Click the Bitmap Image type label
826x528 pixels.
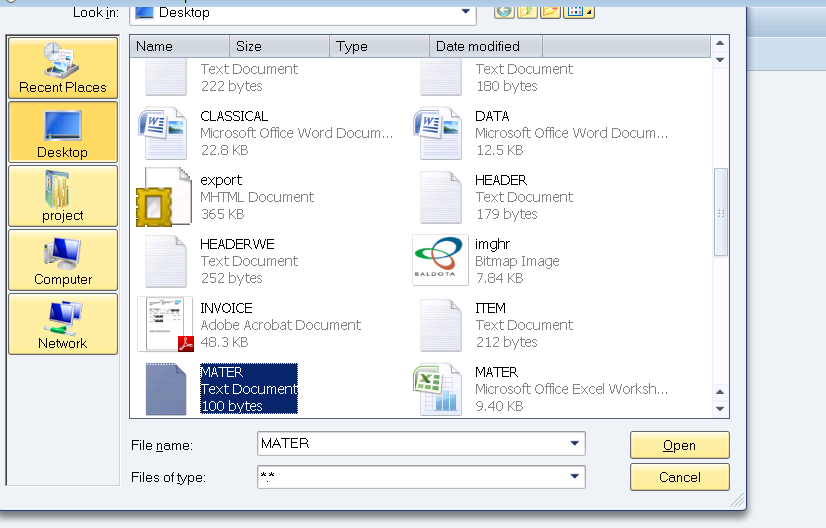coord(517,261)
